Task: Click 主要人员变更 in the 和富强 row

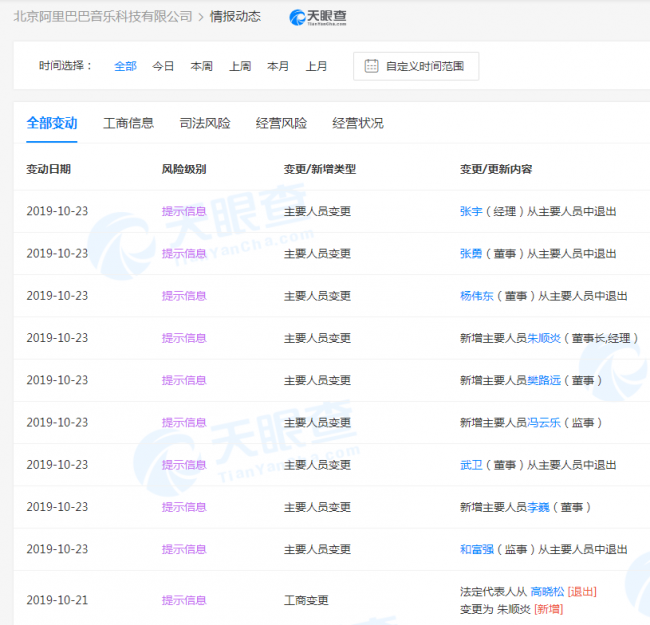Action: (317, 550)
